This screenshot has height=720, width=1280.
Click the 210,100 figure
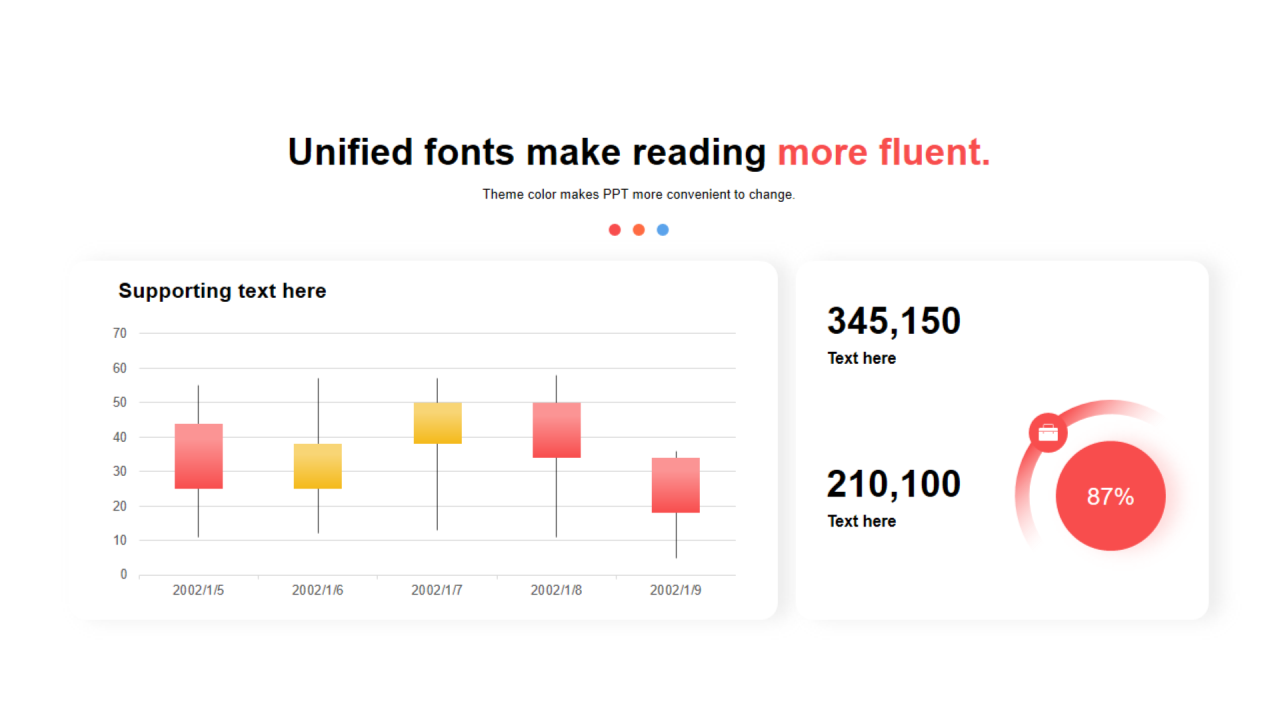coord(893,484)
